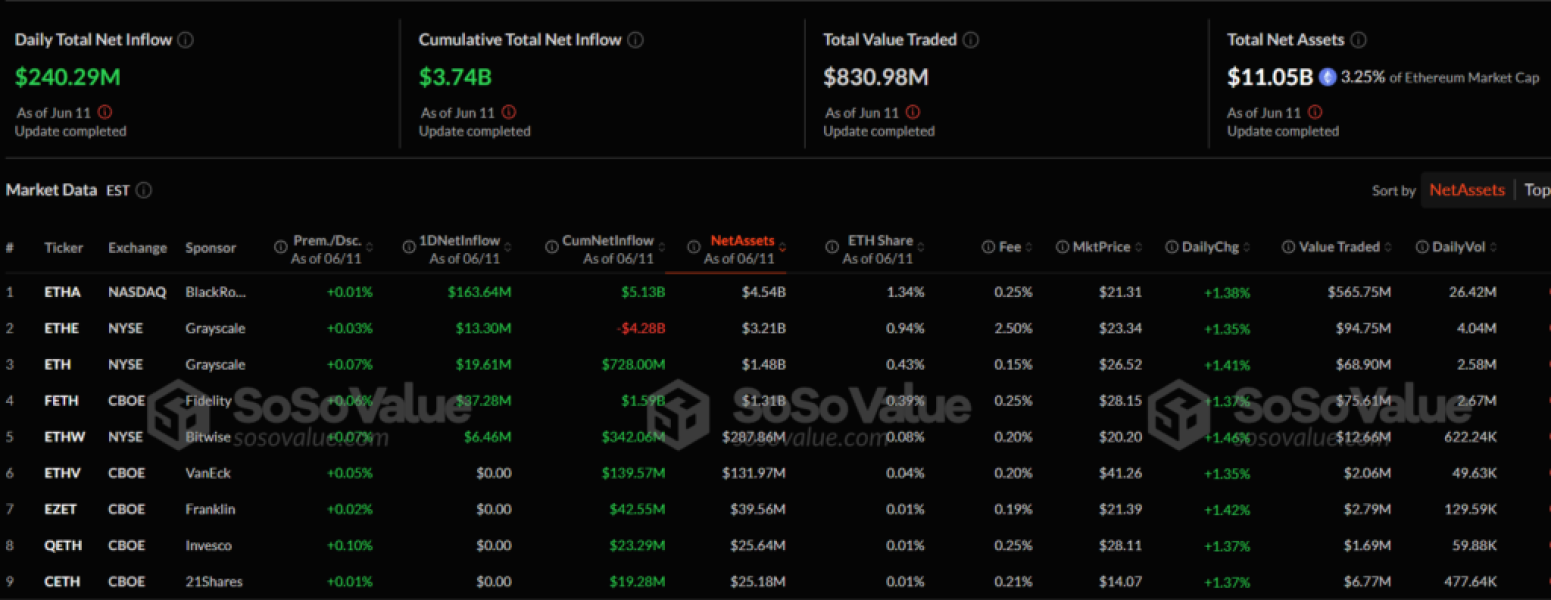Click the Value Traded column header
The image size is (1551, 600).
click(1339, 247)
